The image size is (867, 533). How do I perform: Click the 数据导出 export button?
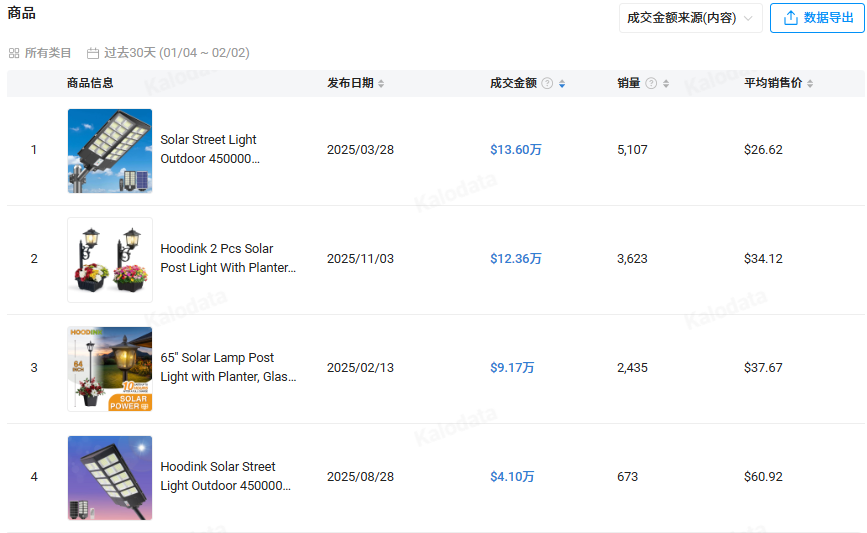pos(817,18)
